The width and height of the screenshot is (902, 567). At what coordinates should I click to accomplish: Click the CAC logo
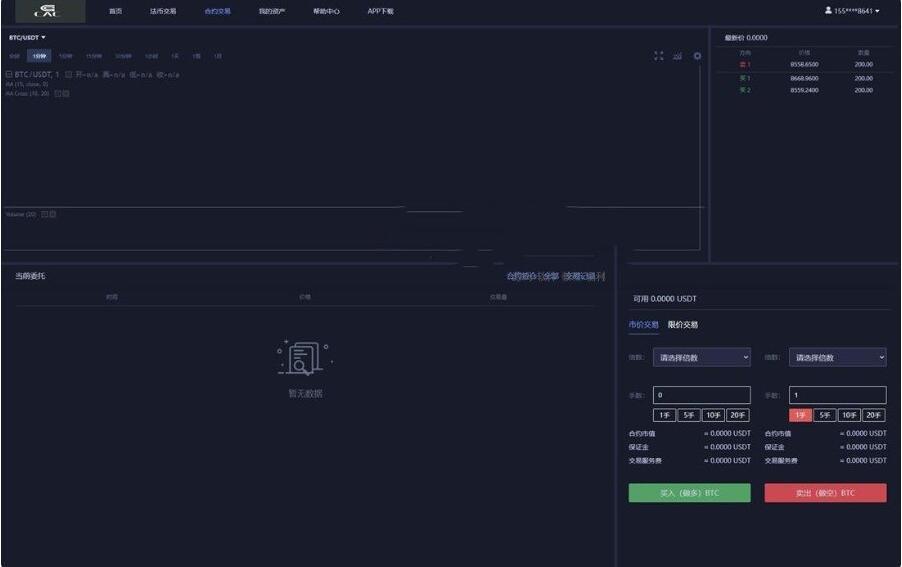44,11
